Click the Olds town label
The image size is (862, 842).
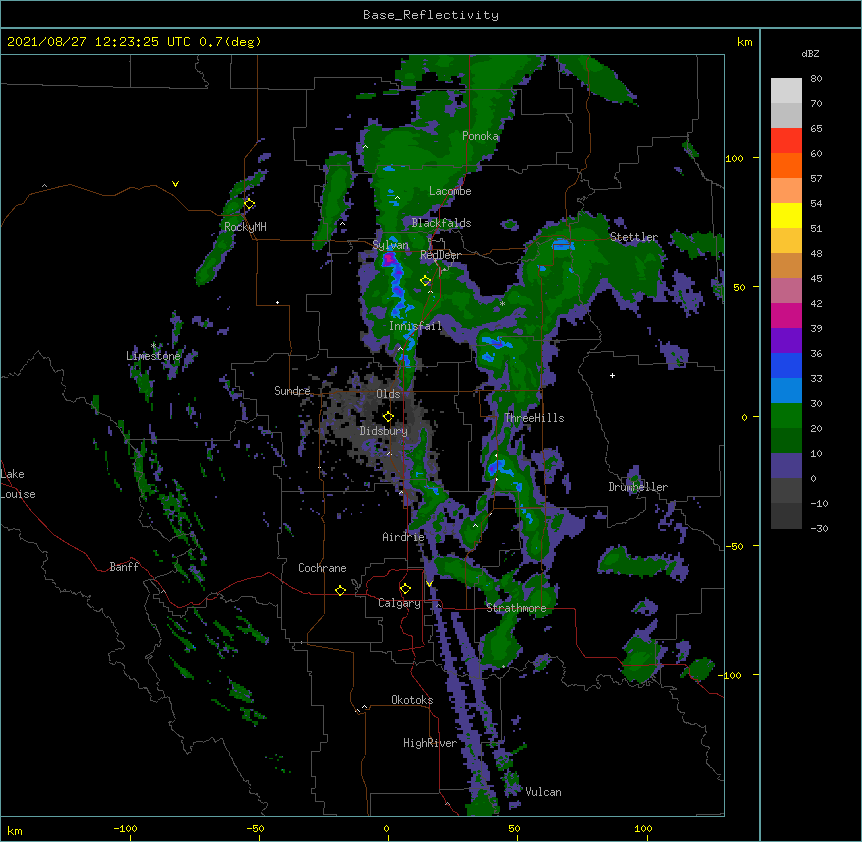388,394
